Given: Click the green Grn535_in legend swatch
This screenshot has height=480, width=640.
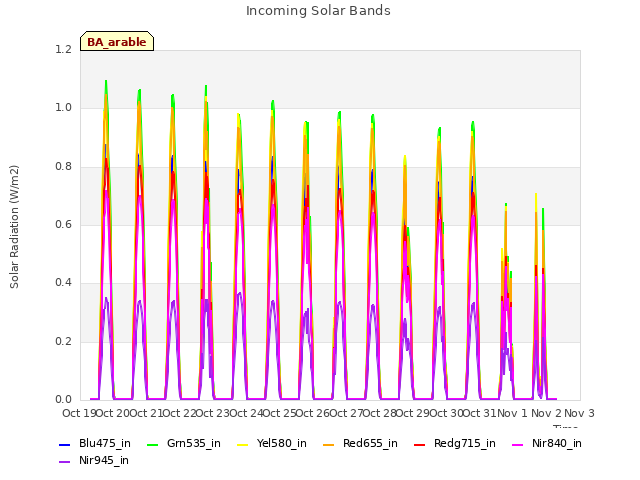Looking at the screenshot, I should (x=152, y=444).
